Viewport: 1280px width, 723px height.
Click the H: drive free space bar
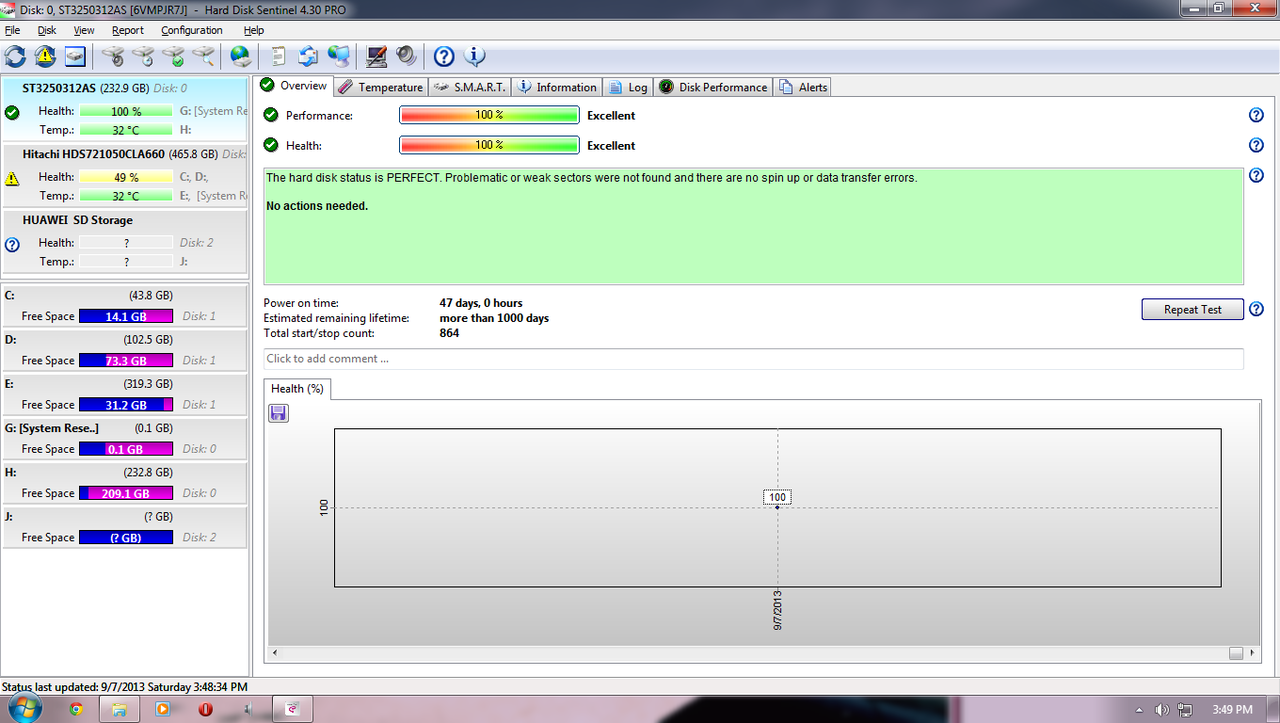126,493
